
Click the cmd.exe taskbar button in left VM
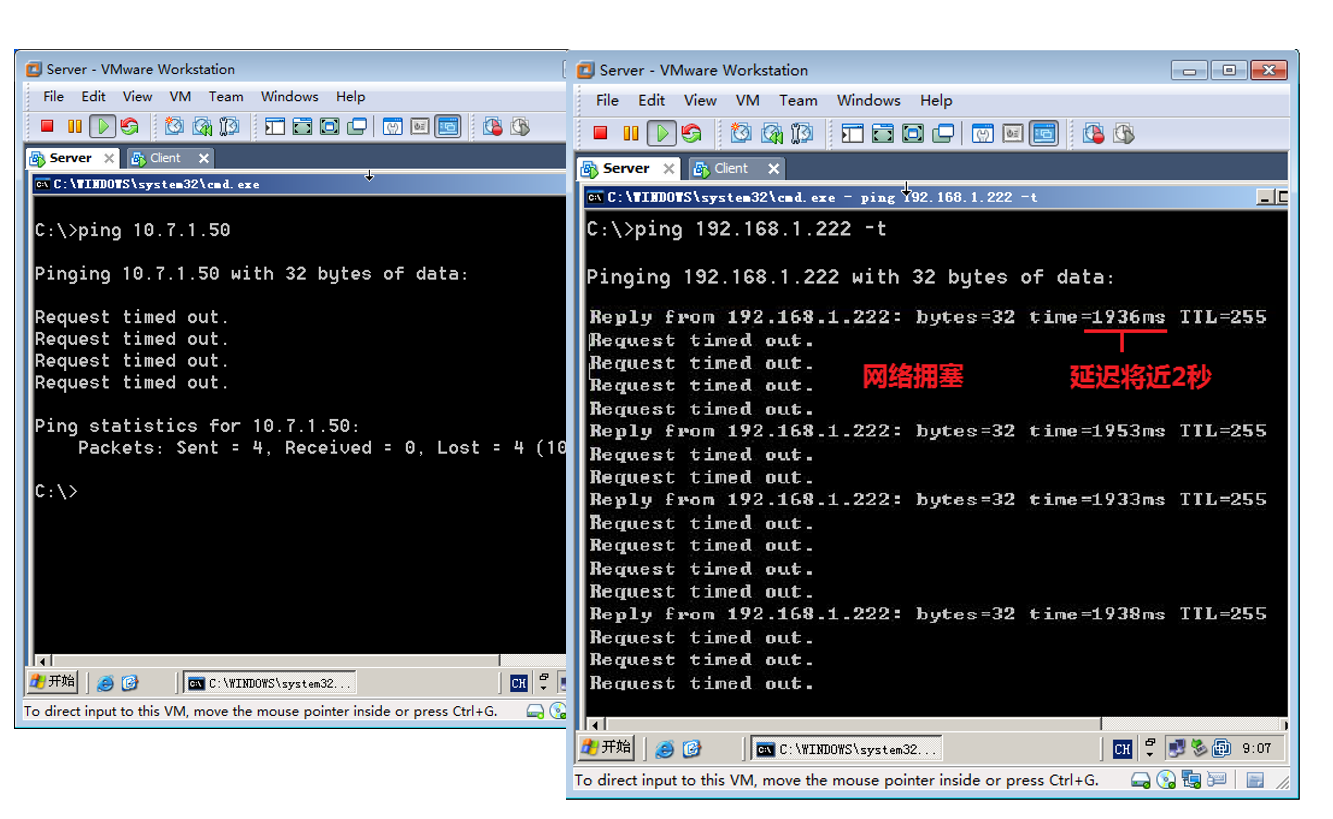click(270, 683)
